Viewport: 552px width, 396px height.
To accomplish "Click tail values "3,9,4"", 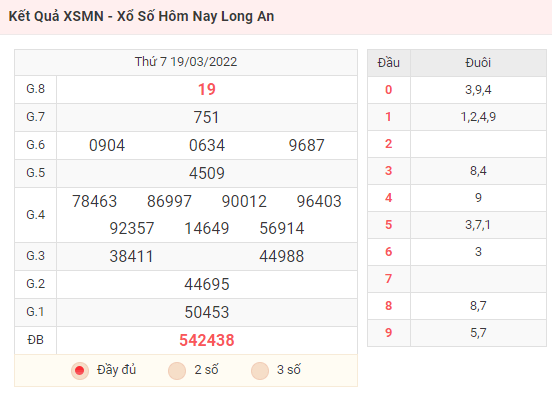I will click(x=478, y=90).
